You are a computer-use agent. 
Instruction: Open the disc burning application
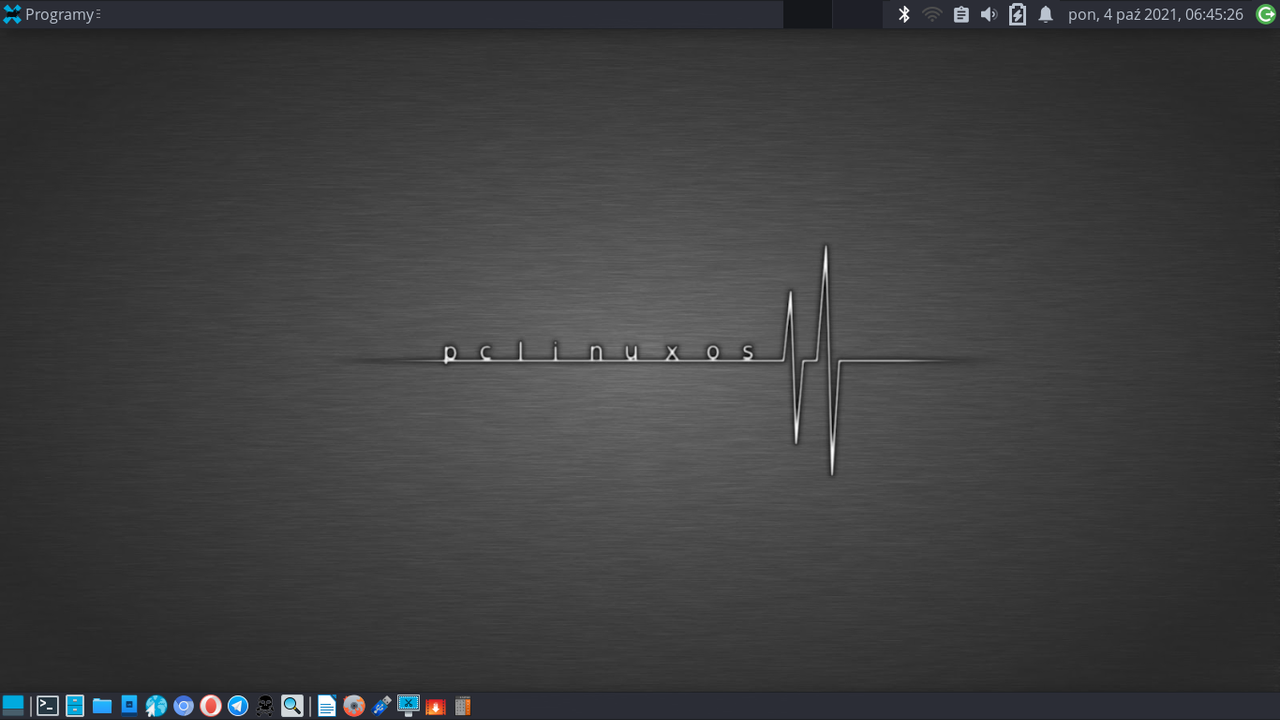coord(353,706)
